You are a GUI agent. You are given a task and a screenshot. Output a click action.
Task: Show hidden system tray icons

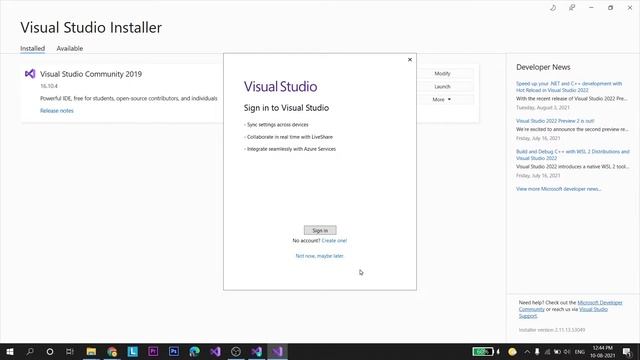tap(527, 351)
